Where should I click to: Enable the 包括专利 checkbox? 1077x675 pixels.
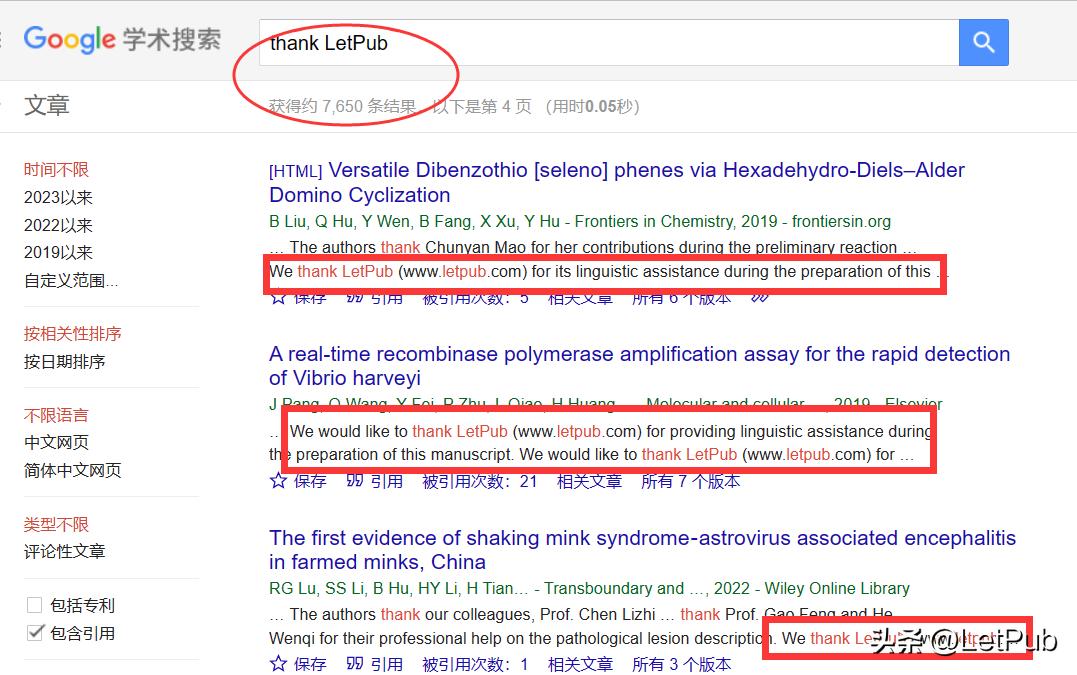[34, 605]
